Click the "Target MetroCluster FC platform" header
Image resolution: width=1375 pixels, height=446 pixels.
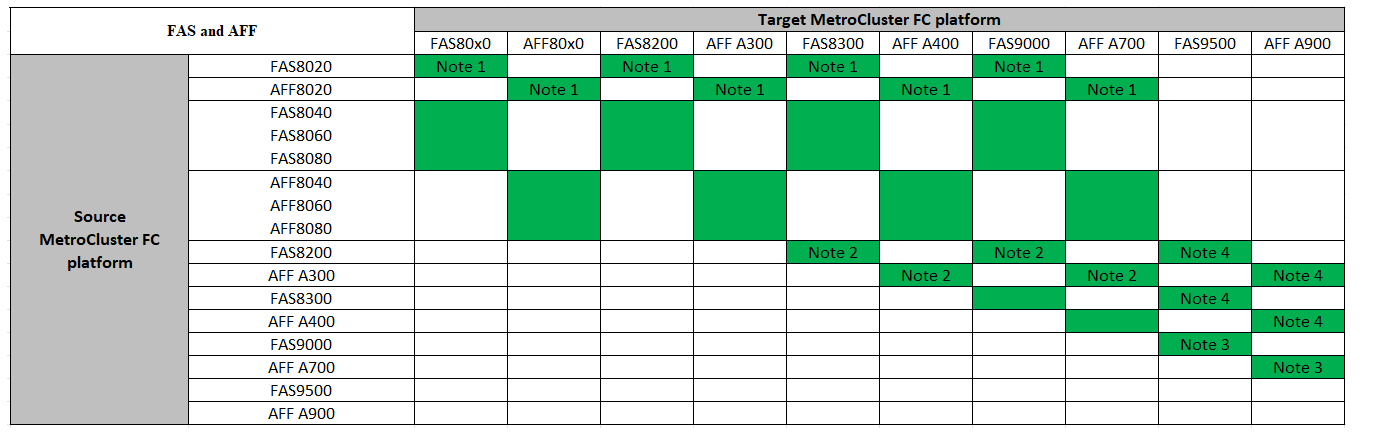[x=879, y=19]
